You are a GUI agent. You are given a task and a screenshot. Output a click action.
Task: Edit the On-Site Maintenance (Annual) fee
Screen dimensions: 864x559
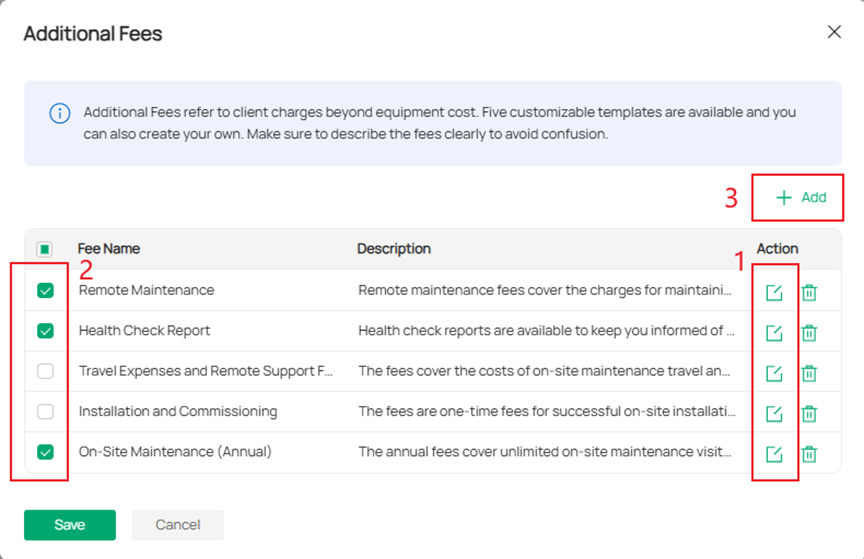(x=774, y=454)
